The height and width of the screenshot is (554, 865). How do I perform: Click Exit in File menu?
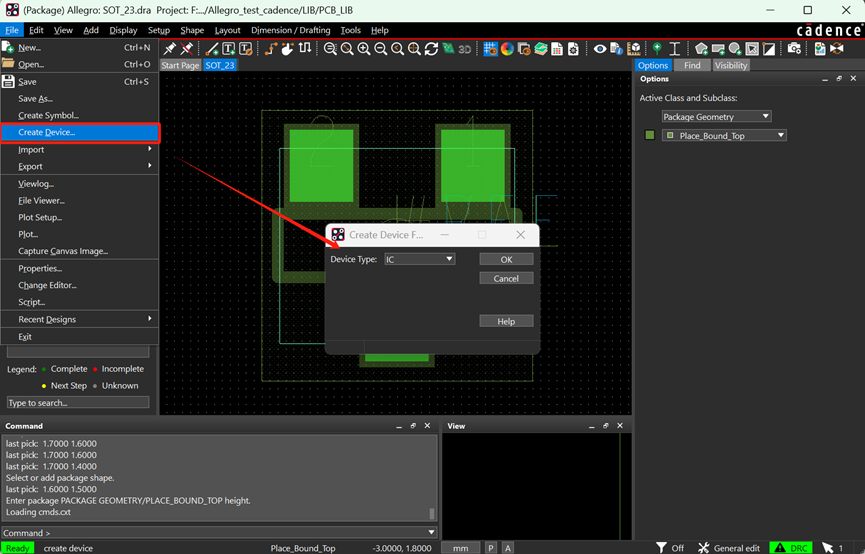click(80, 337)
